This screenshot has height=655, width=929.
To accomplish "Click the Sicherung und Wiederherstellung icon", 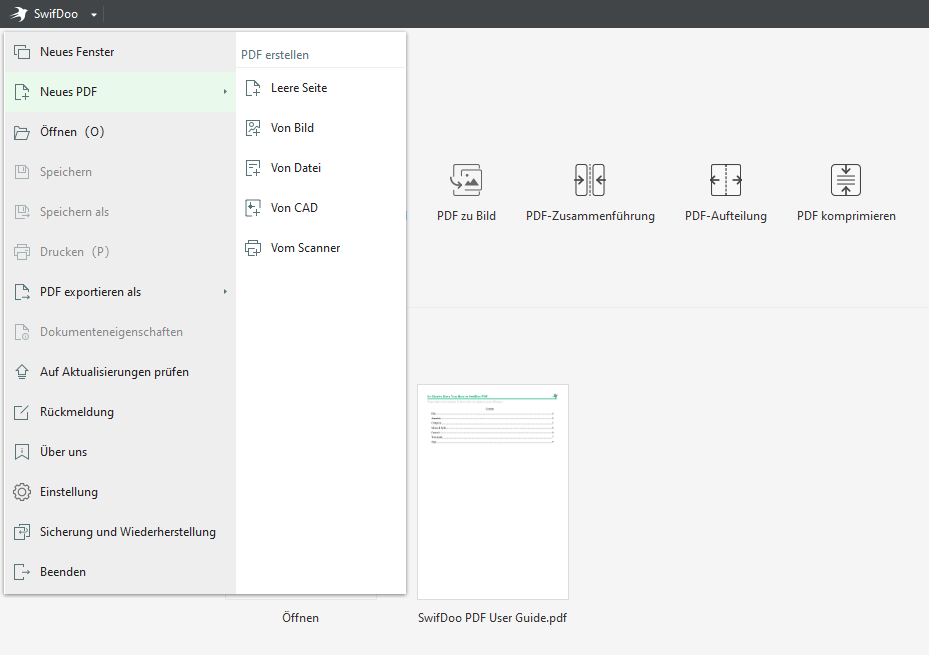I will [x=22, y=532].
